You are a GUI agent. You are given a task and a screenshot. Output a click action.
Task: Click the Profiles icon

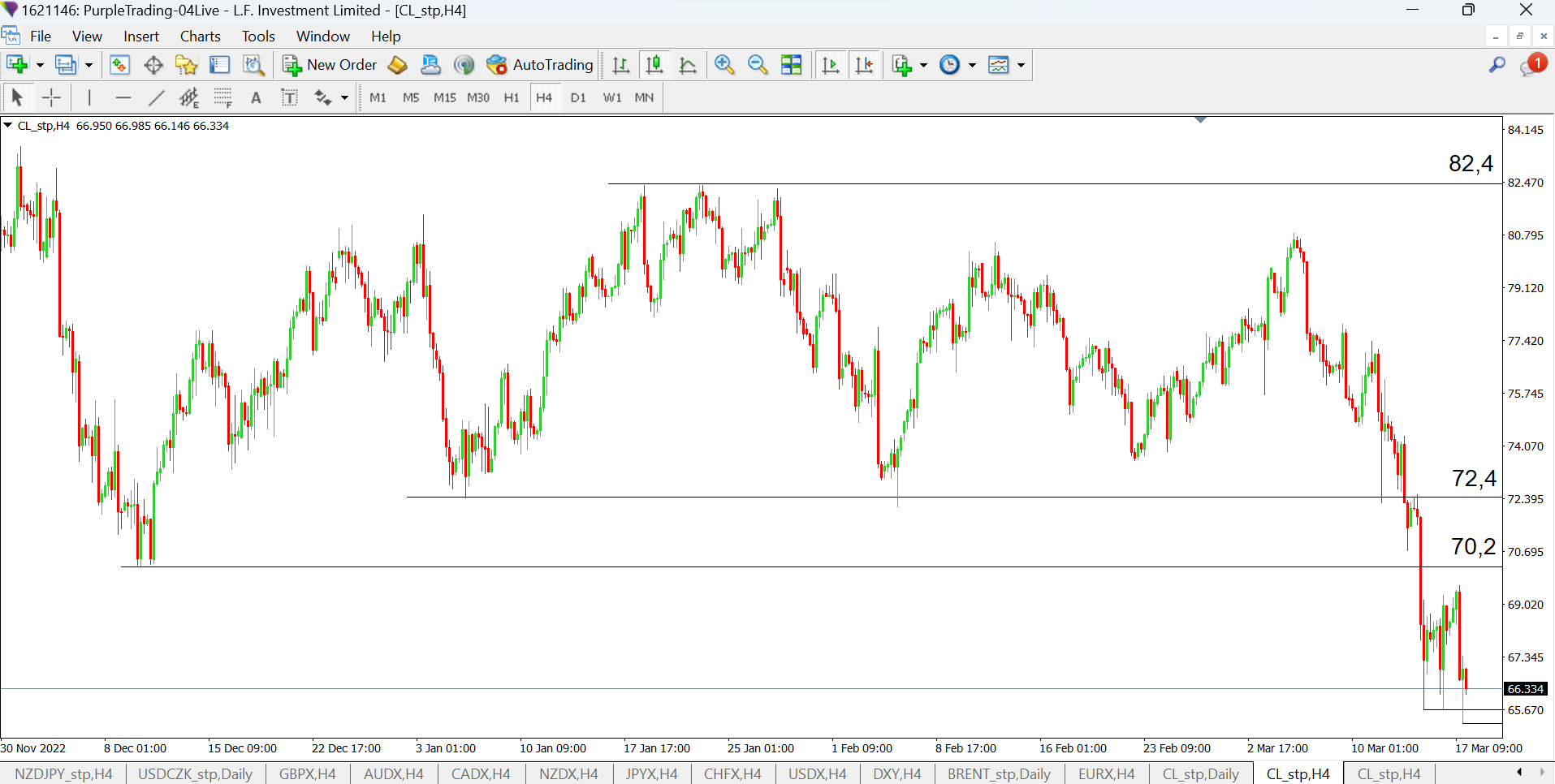[65, 65]
